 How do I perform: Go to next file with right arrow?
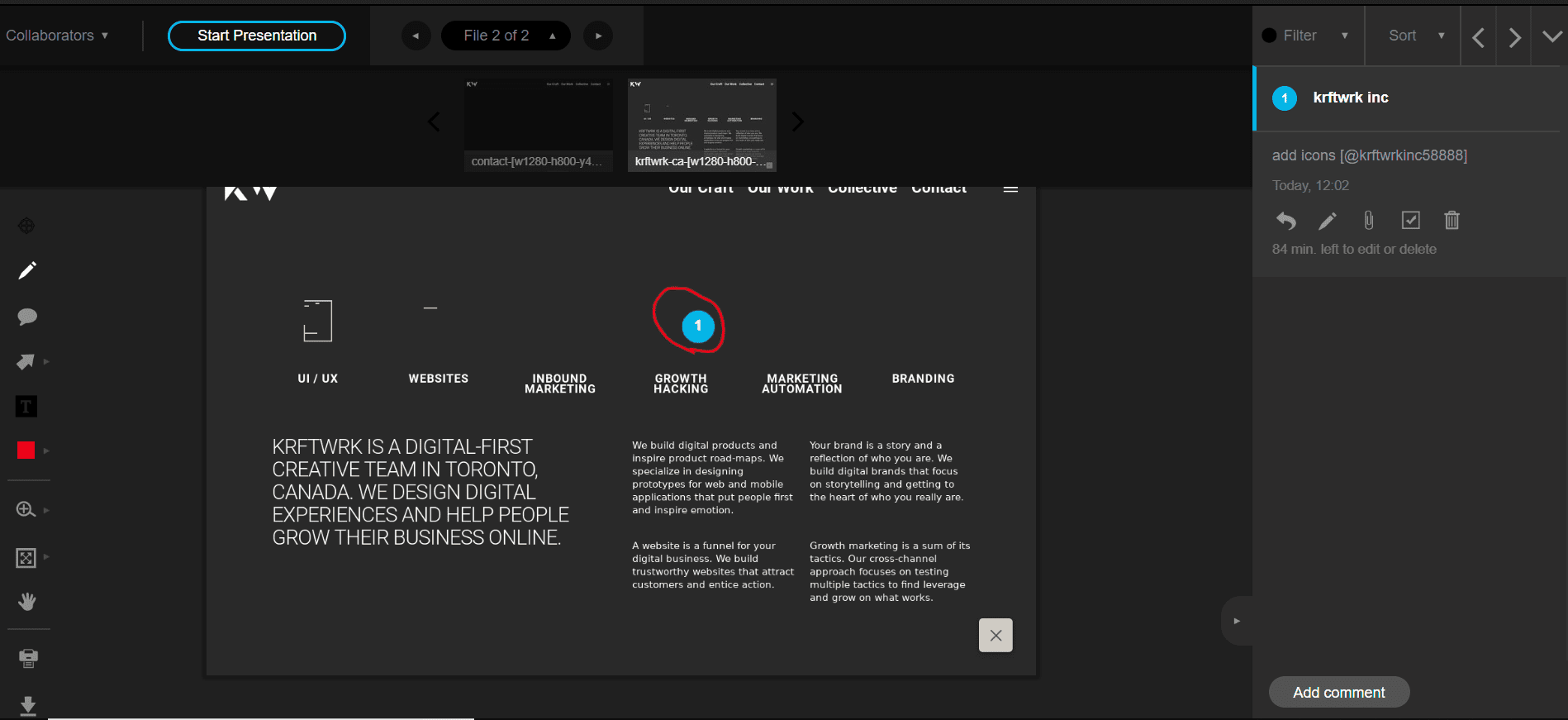(598, 36)
